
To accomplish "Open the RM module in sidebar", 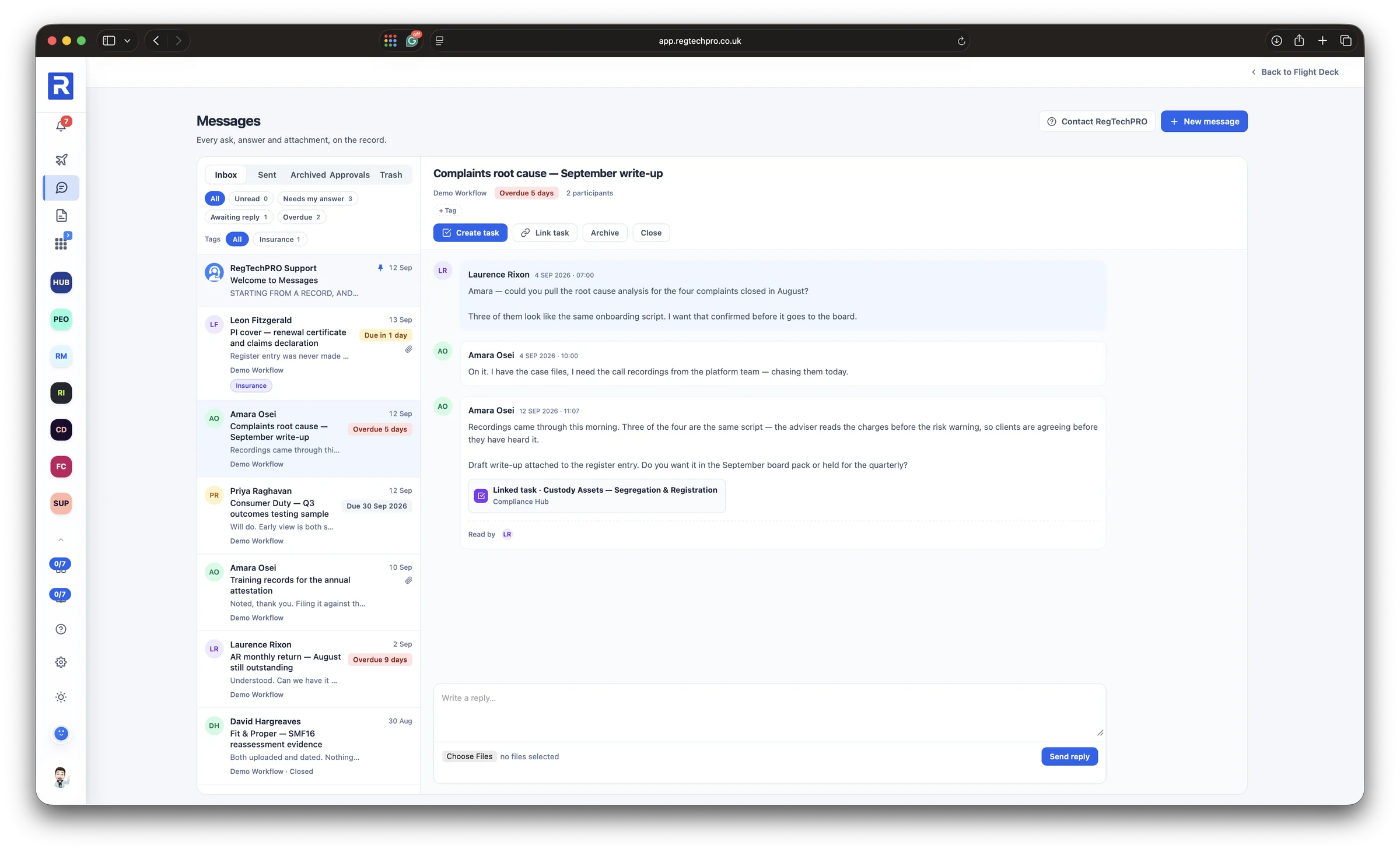I will coord(61,356).
